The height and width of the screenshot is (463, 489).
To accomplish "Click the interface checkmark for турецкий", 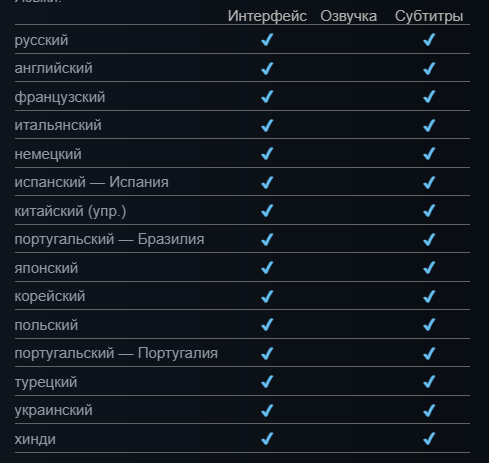I will (267, 382).
